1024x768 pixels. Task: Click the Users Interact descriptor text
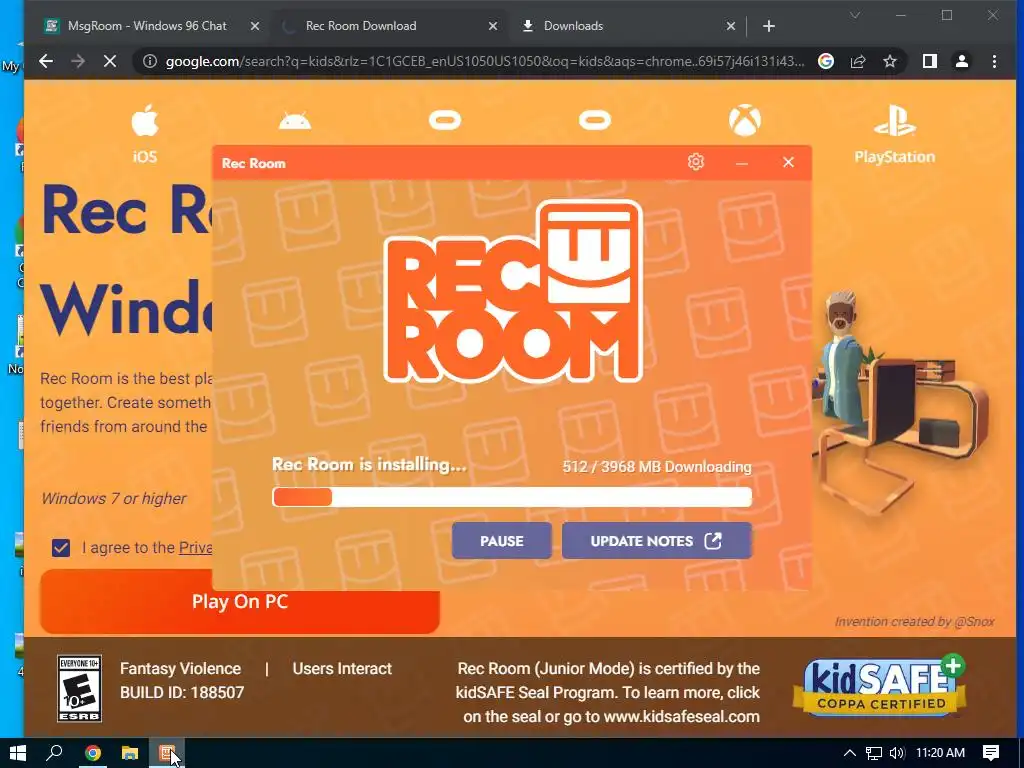[x=342, y=668]
